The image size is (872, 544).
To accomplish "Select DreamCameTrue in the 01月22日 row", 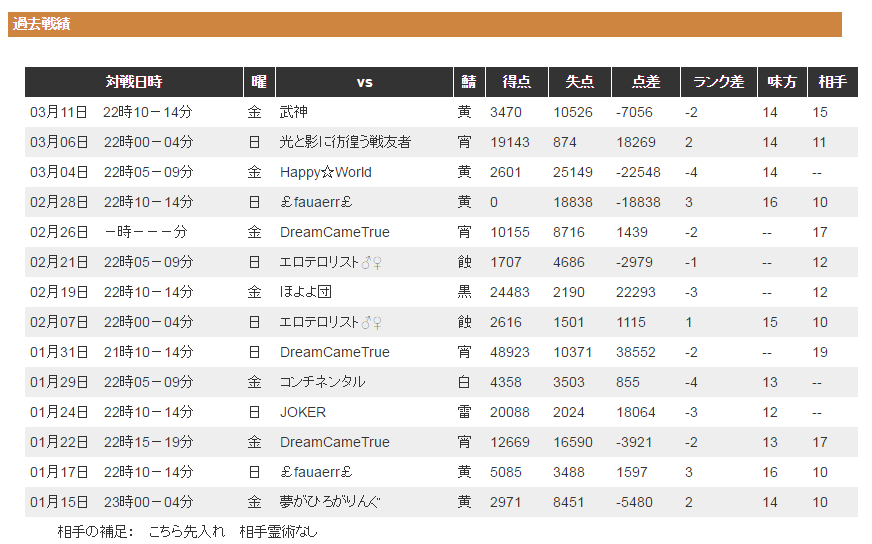I will pos(335,442).
